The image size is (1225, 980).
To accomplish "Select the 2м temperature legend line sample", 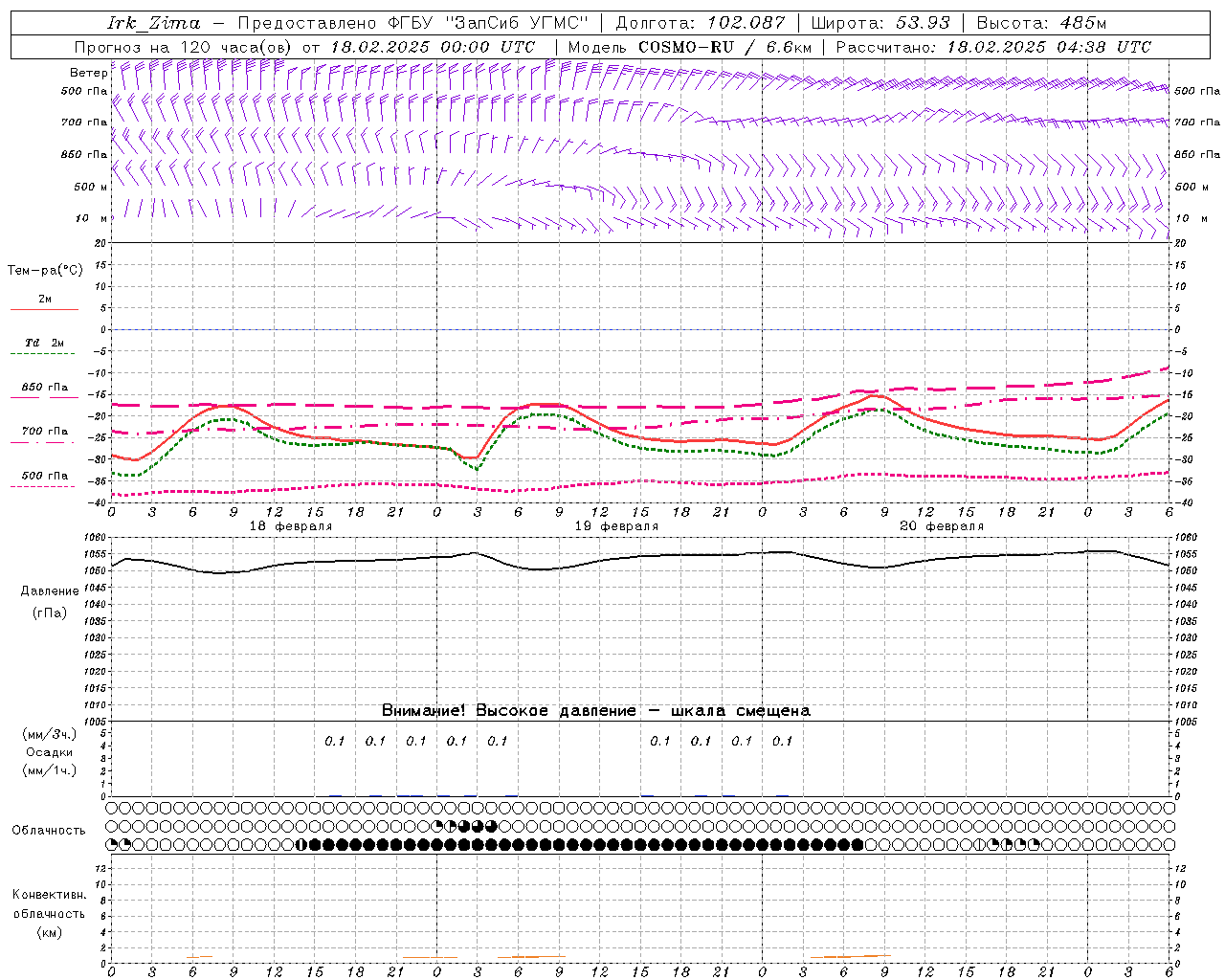I will [44, 310].
